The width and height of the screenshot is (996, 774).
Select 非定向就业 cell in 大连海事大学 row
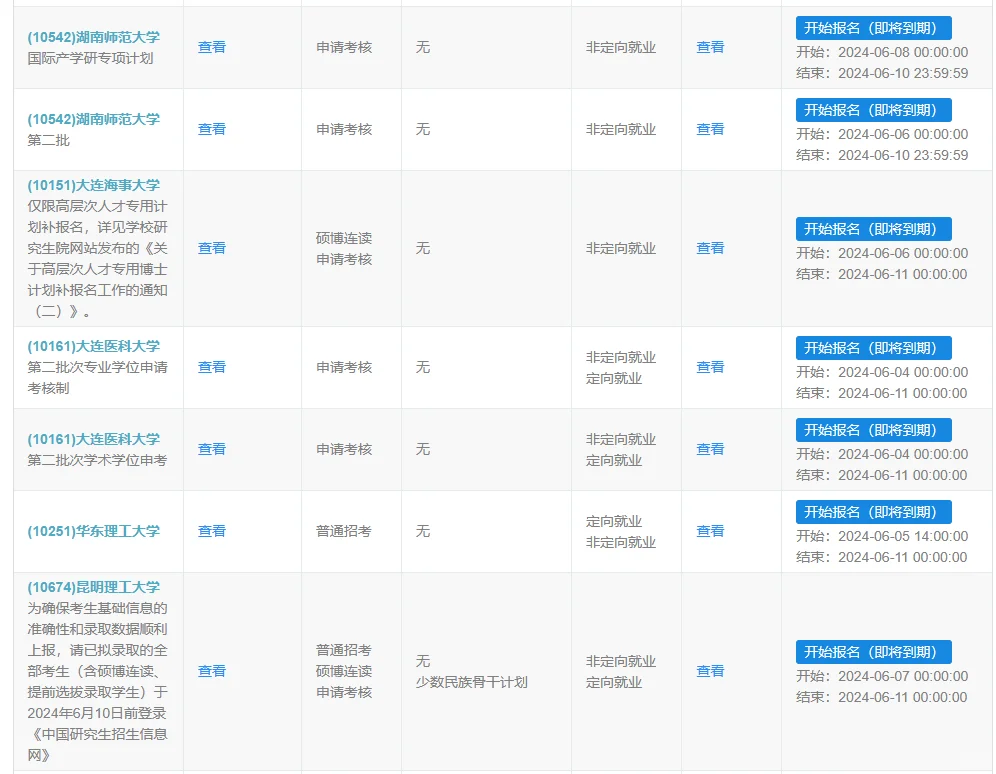[x=621, y=248]
